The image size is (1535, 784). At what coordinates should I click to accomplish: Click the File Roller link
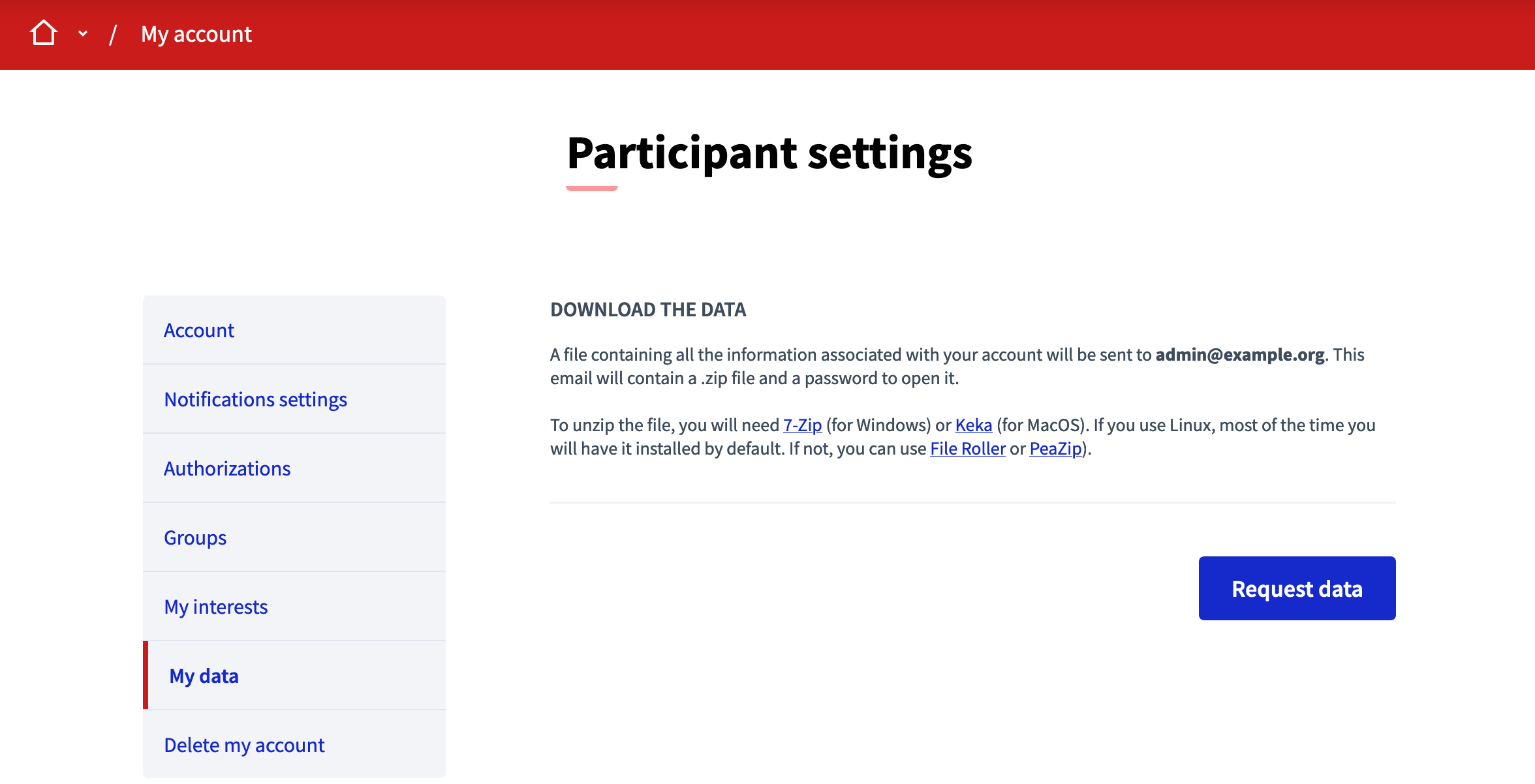click(x=967, y=449)
